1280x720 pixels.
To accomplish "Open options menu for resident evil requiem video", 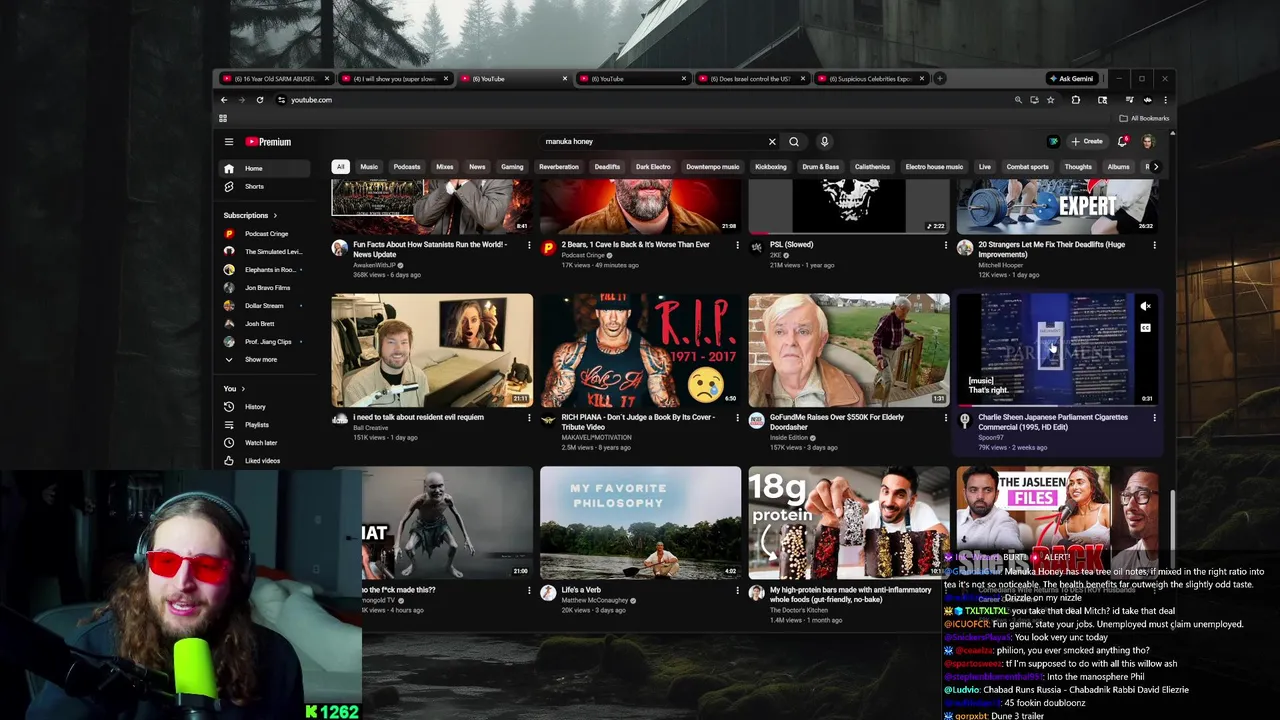I will coord(529,418).
